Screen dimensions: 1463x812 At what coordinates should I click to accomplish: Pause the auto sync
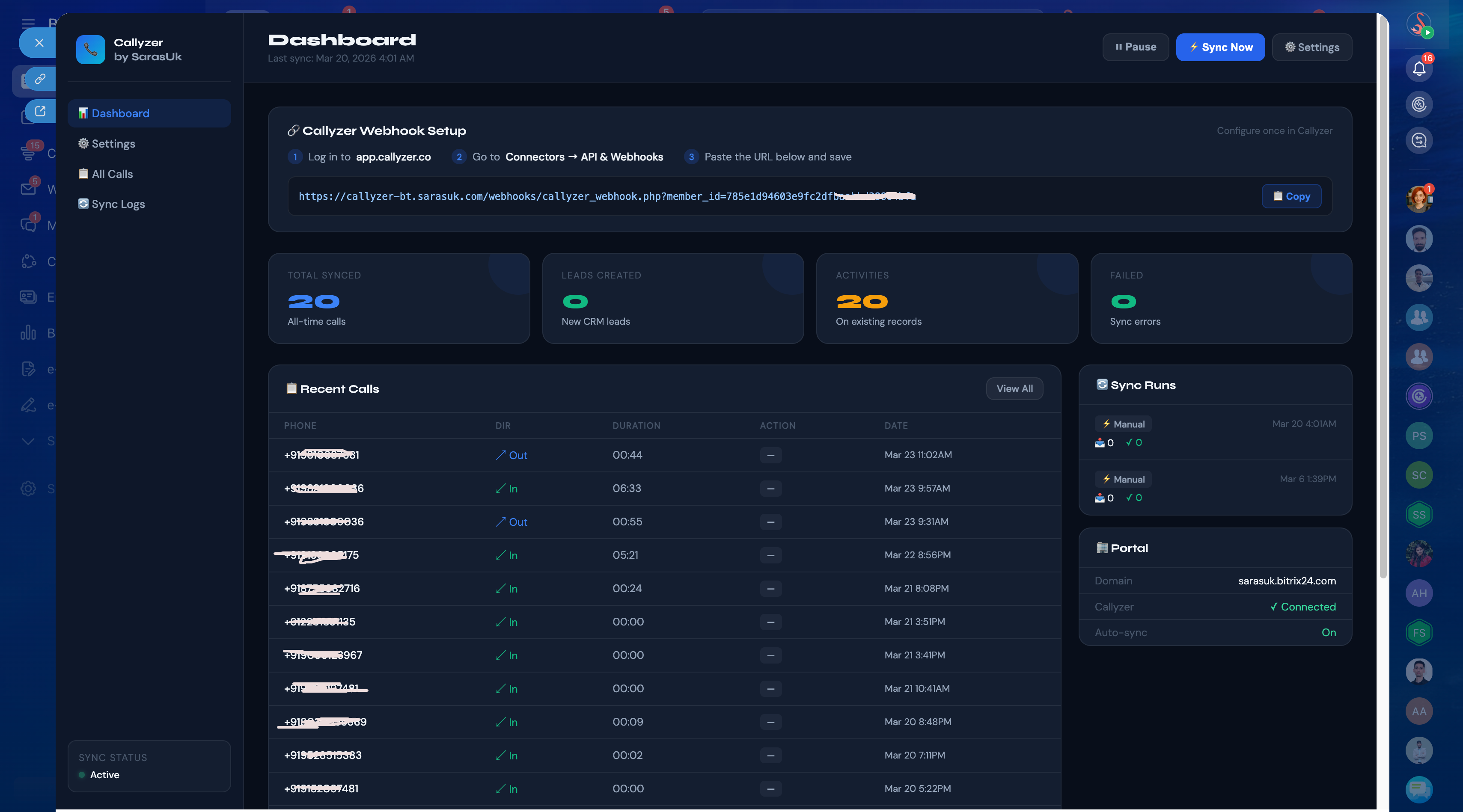pos(1135,47)
